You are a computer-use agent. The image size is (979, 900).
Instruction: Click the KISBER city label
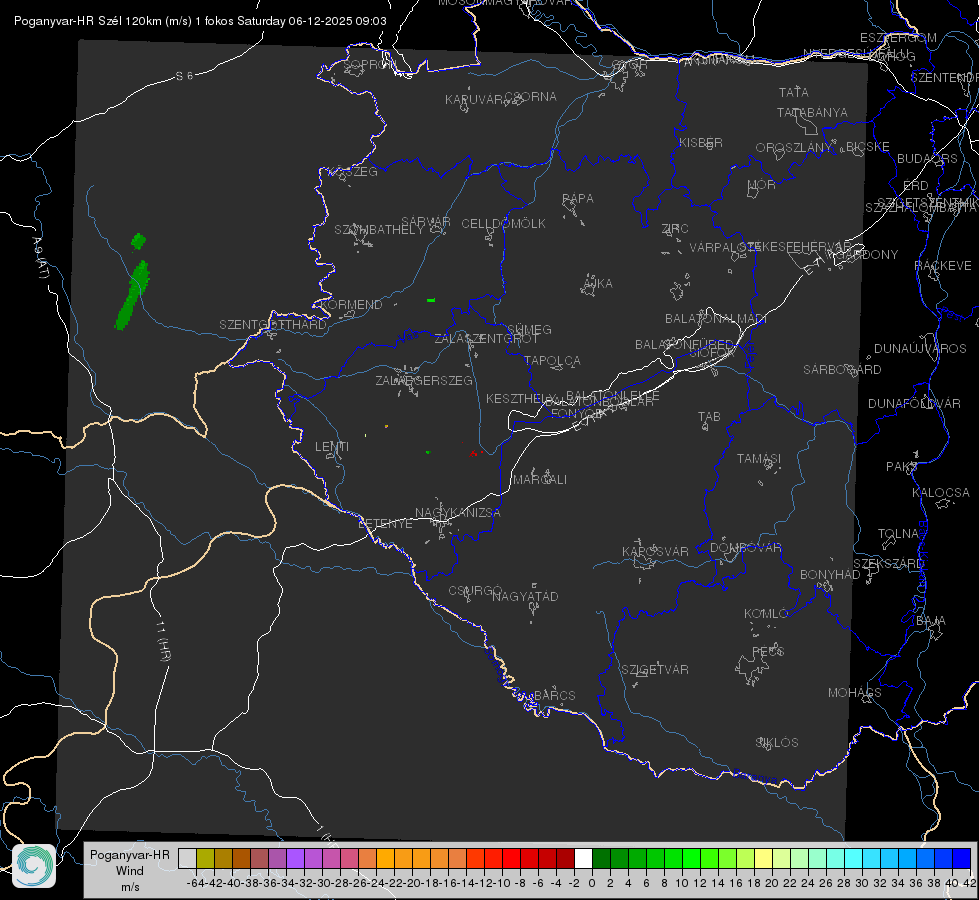(701, 142)
